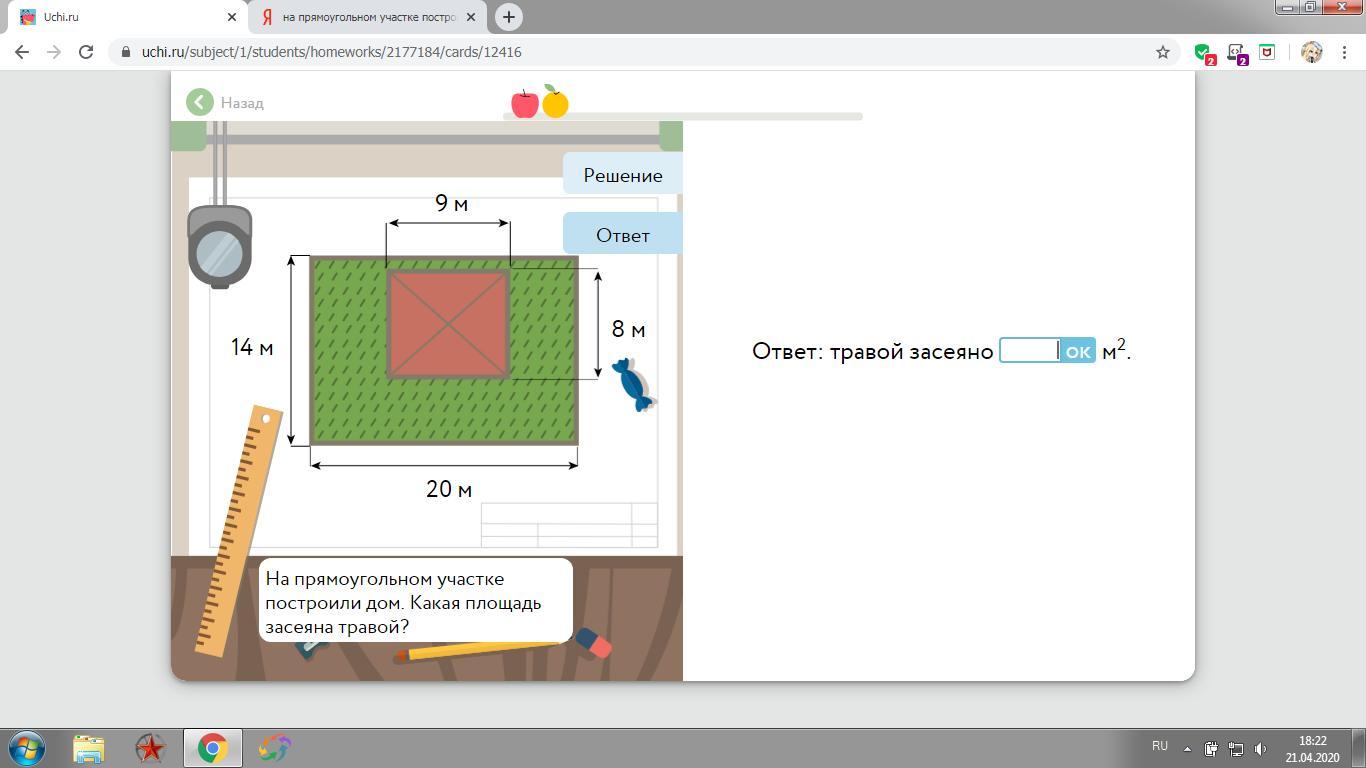
Task: Click the wooden ruler
Action: tap(239, 530)
